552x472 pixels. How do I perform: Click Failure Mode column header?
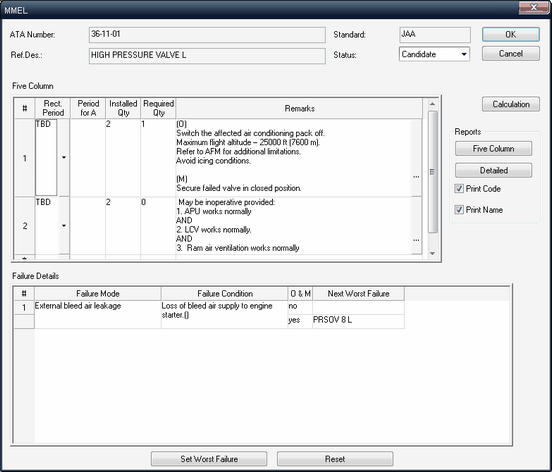coord(98,294)
